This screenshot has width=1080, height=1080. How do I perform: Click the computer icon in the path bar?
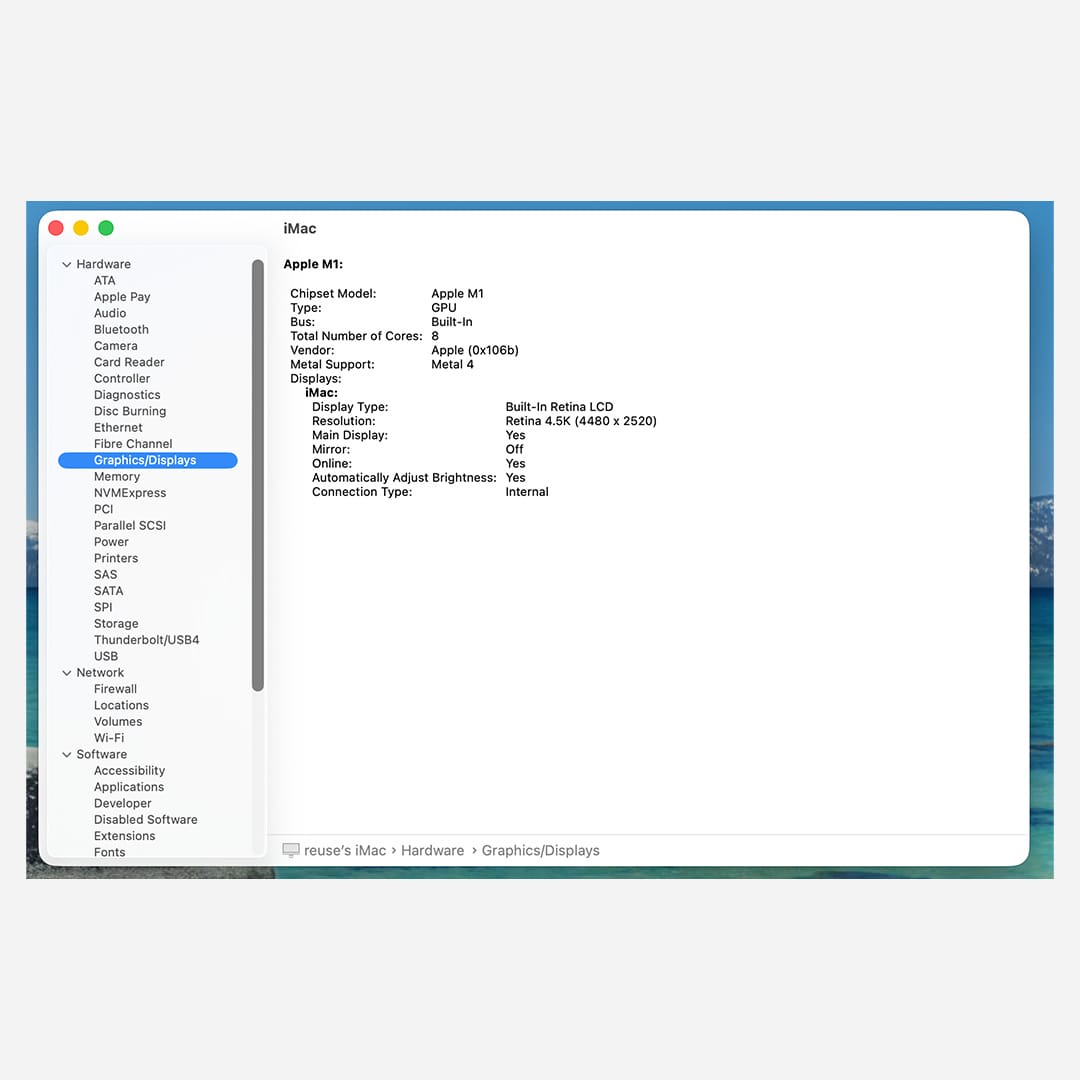click(291, 850)
